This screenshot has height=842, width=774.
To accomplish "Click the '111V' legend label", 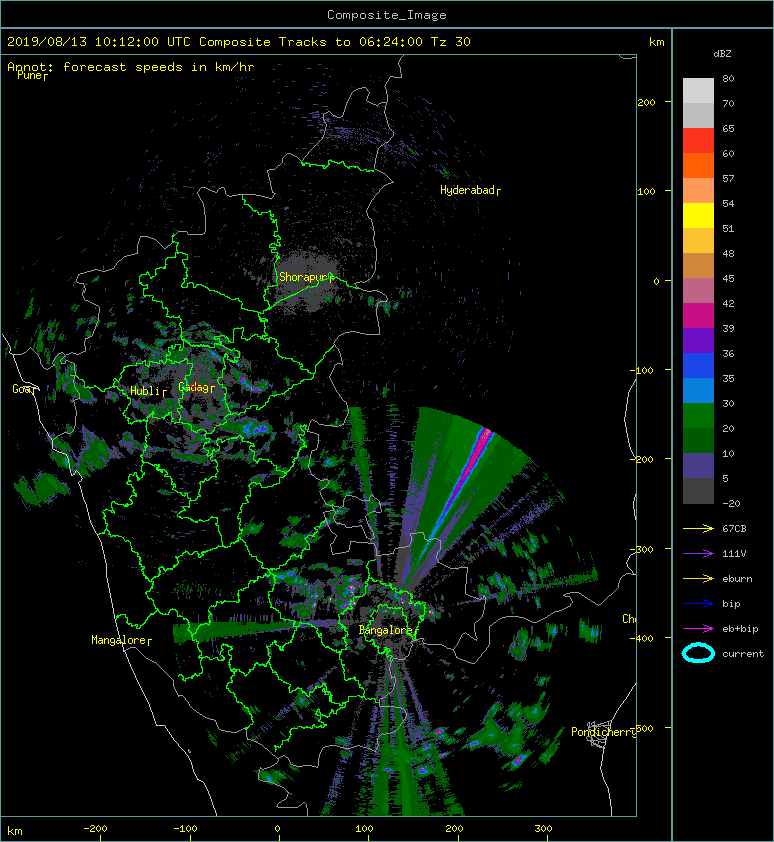I will (x=734, y=553).
